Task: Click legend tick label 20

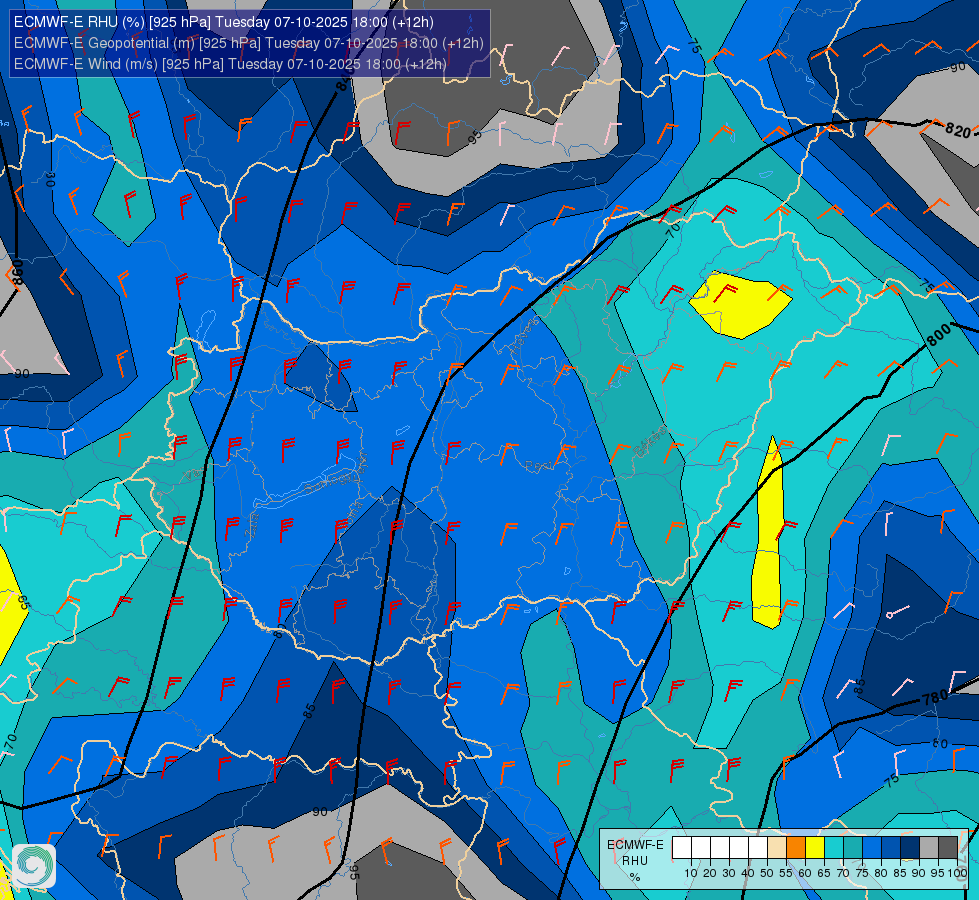Action: [x=710, y=874]
